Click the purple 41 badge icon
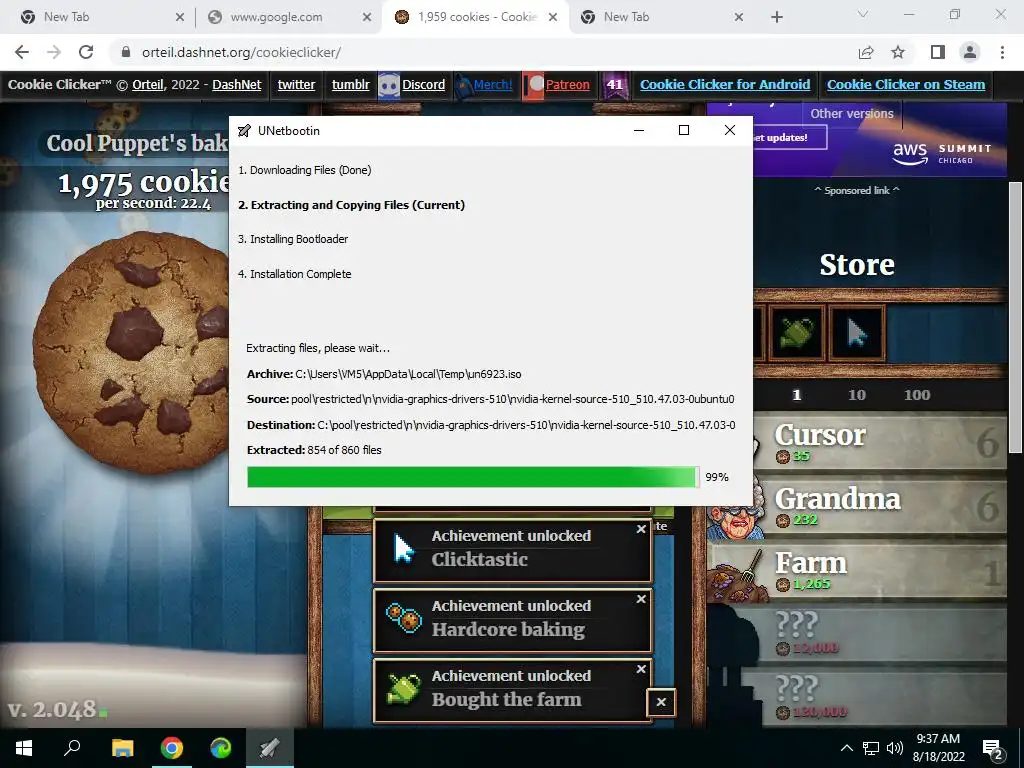 tap(615, 85)
